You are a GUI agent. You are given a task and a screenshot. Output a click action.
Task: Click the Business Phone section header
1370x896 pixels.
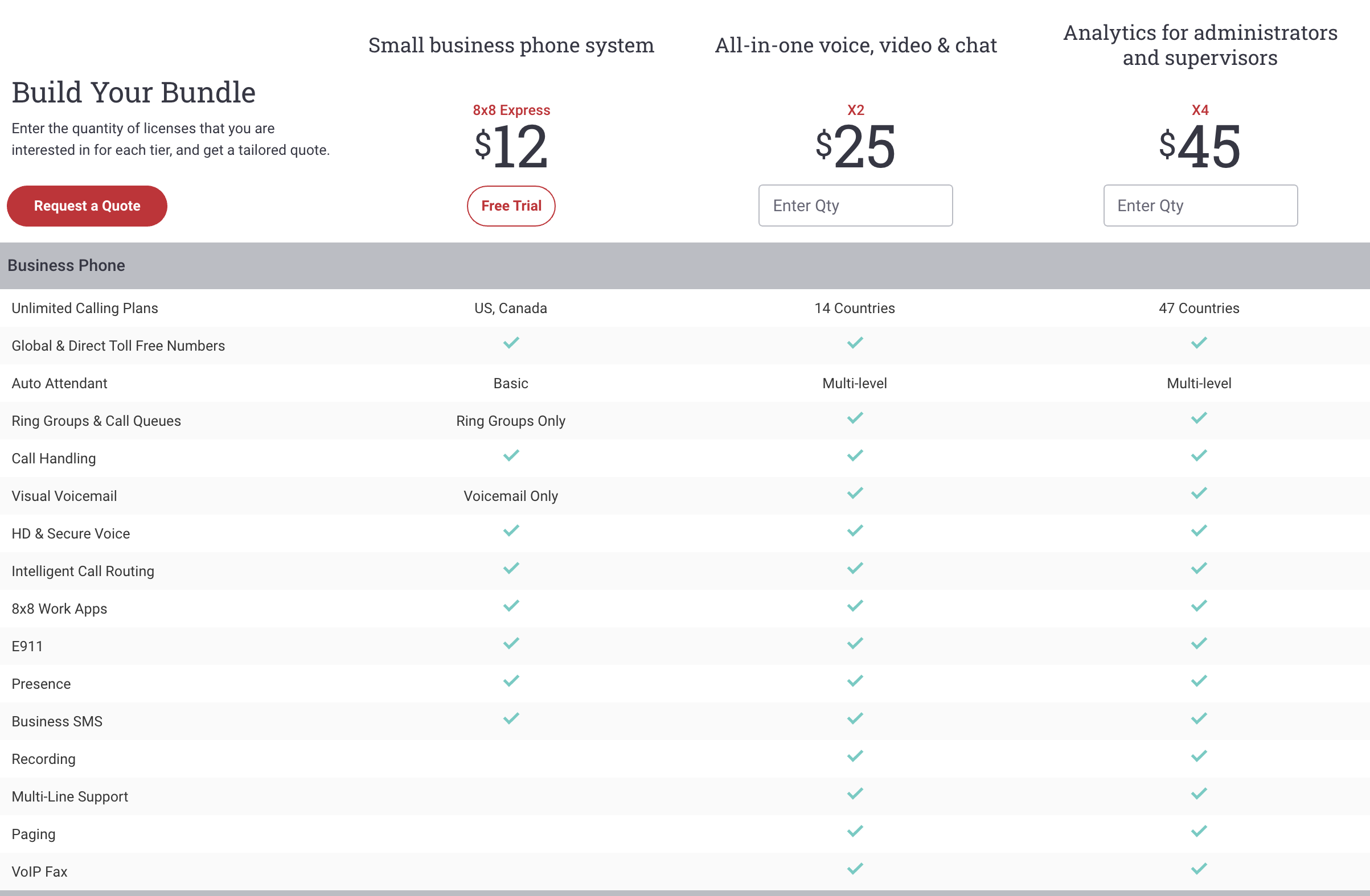(x=685, y=265)
